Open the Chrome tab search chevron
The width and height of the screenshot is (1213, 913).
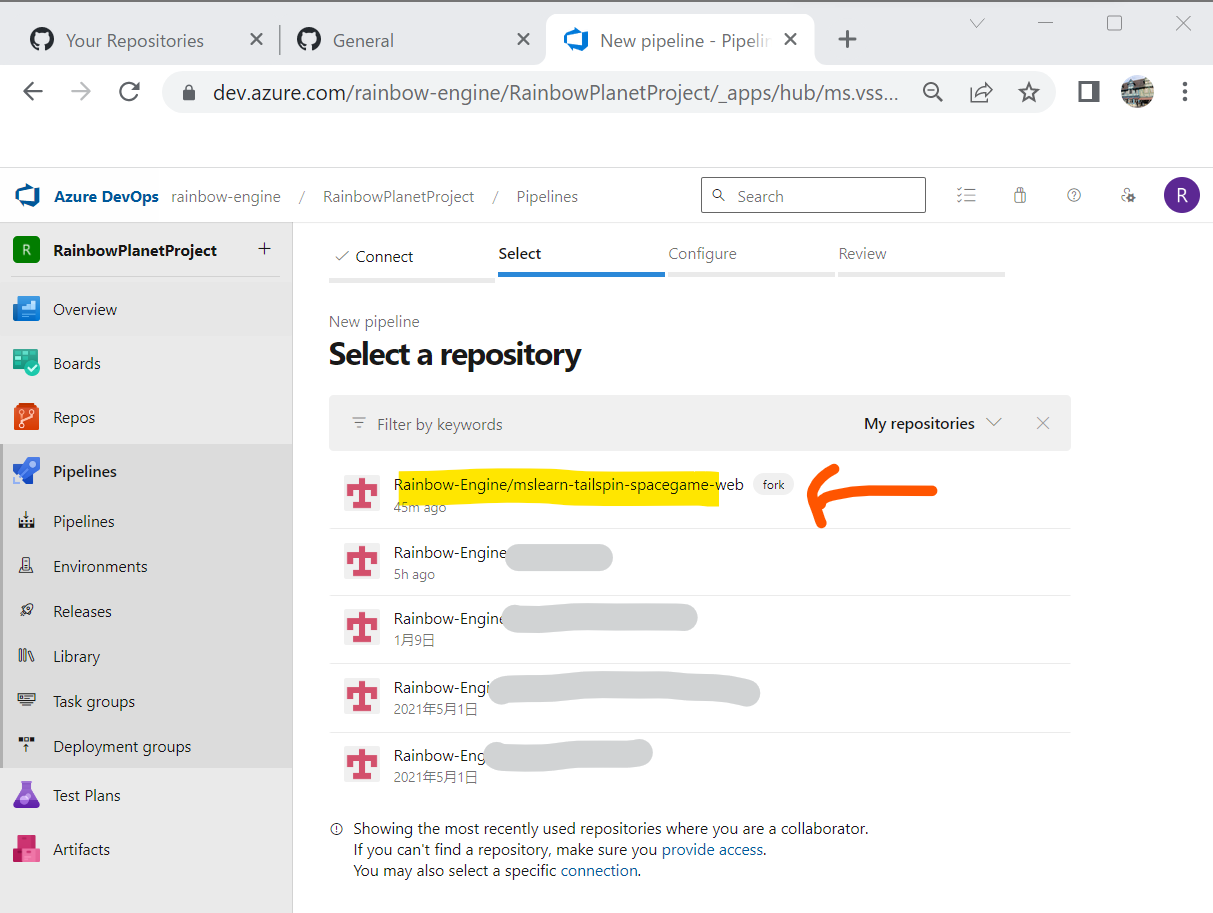(x=978, y=23)
